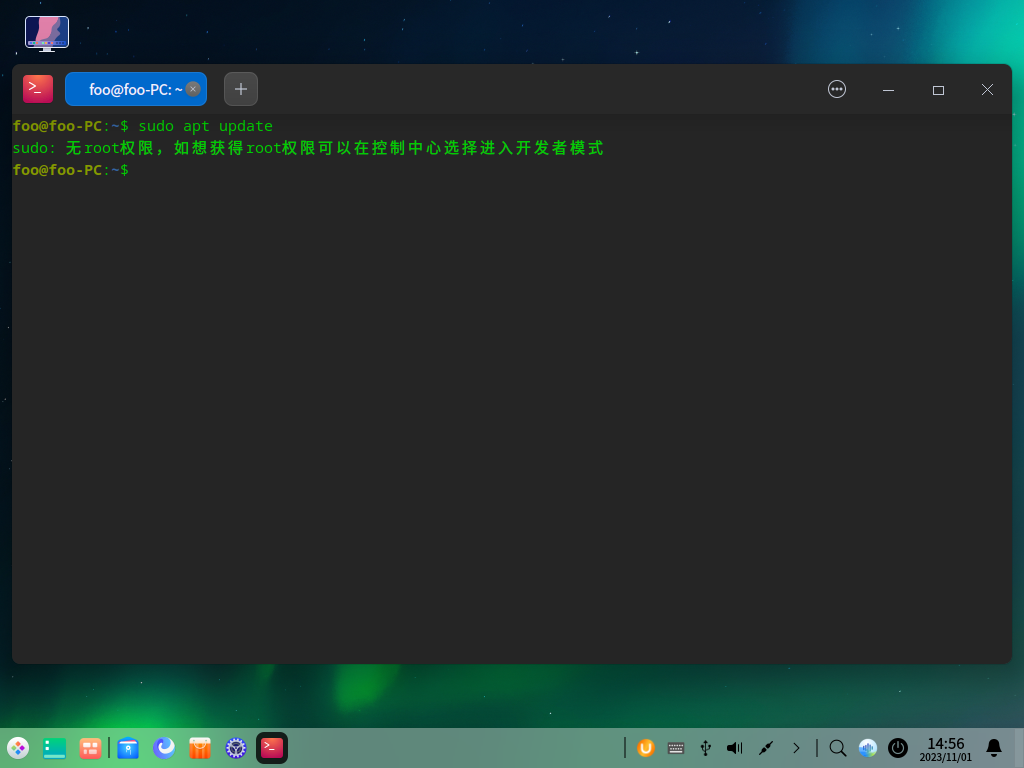
Task: Open the USB device tray icon
Action: coord(705,747)
